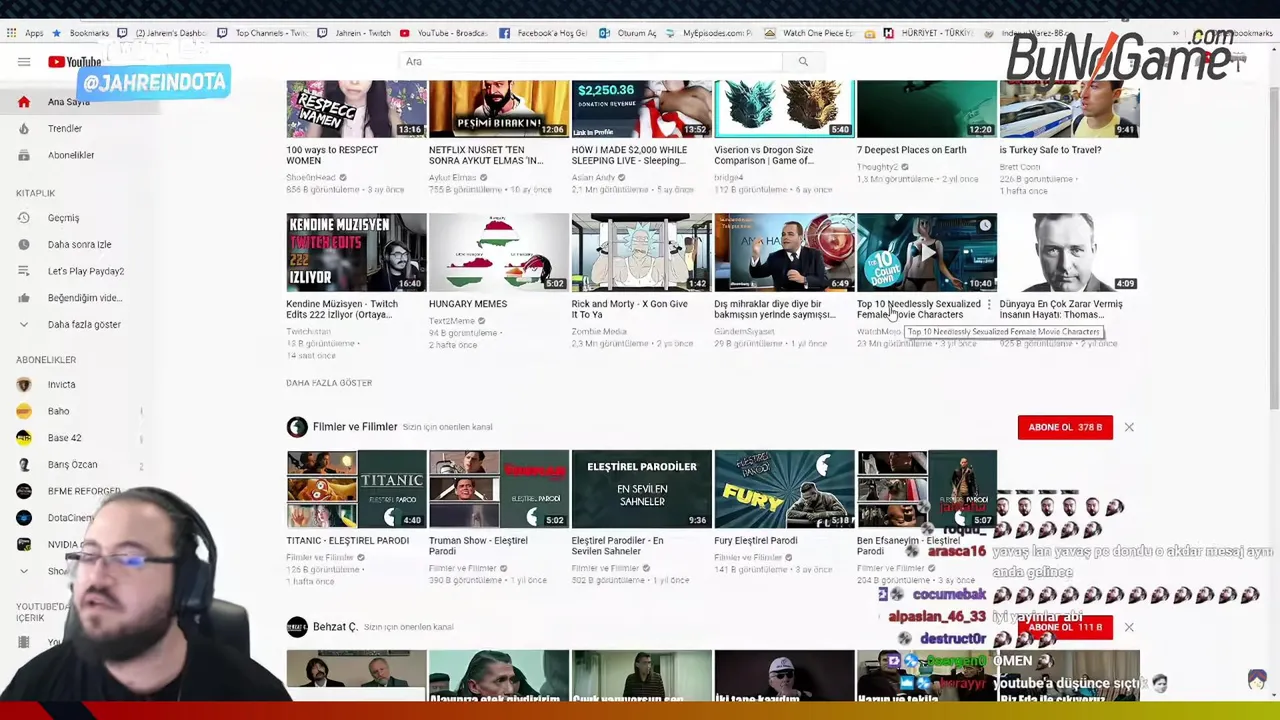
Task: Open Let's Play Payday2 playlist icon
Action: point(24,271)
